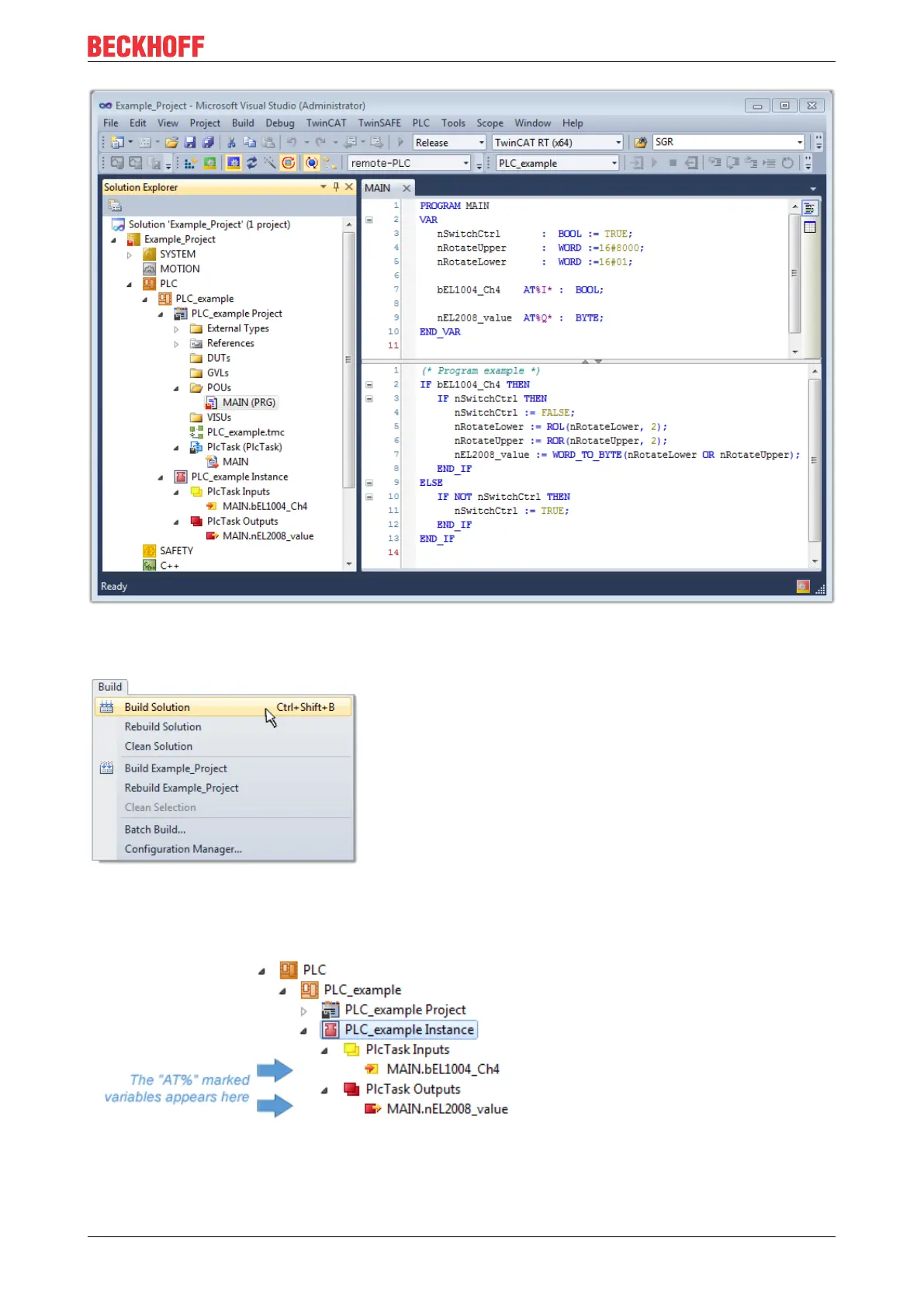Click the PLC Start triangle icon

click(x=655, y=163)
